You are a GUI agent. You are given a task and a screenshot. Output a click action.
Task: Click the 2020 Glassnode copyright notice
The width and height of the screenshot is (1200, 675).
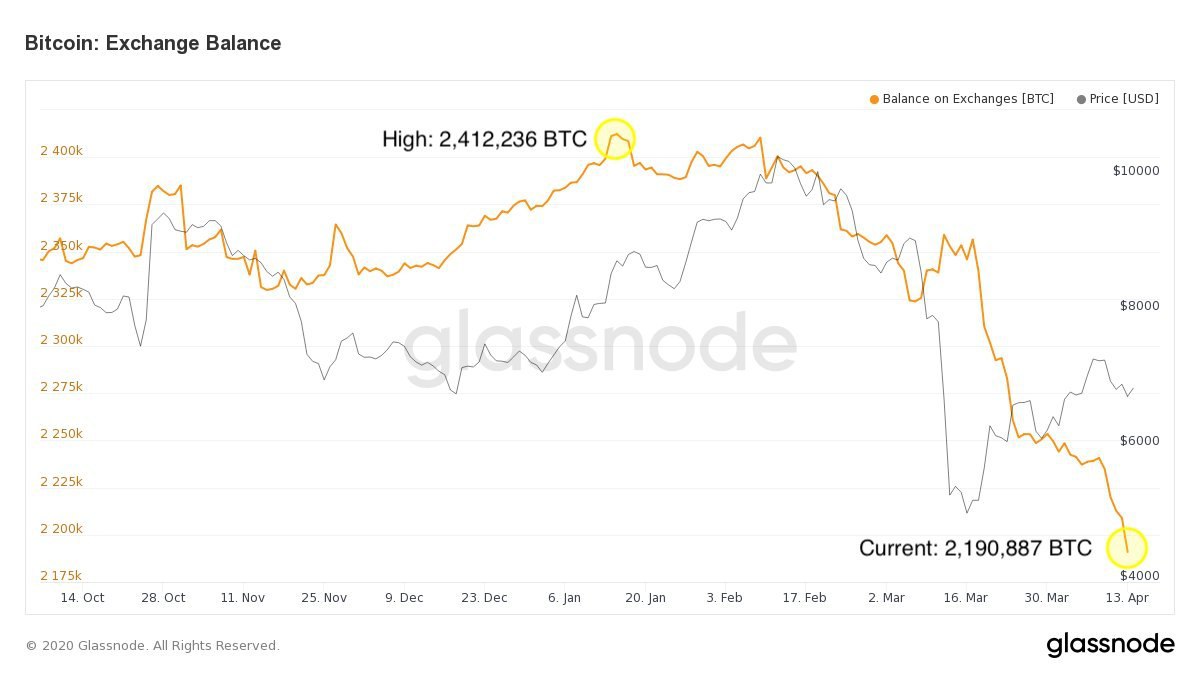(x=152, y=646)
